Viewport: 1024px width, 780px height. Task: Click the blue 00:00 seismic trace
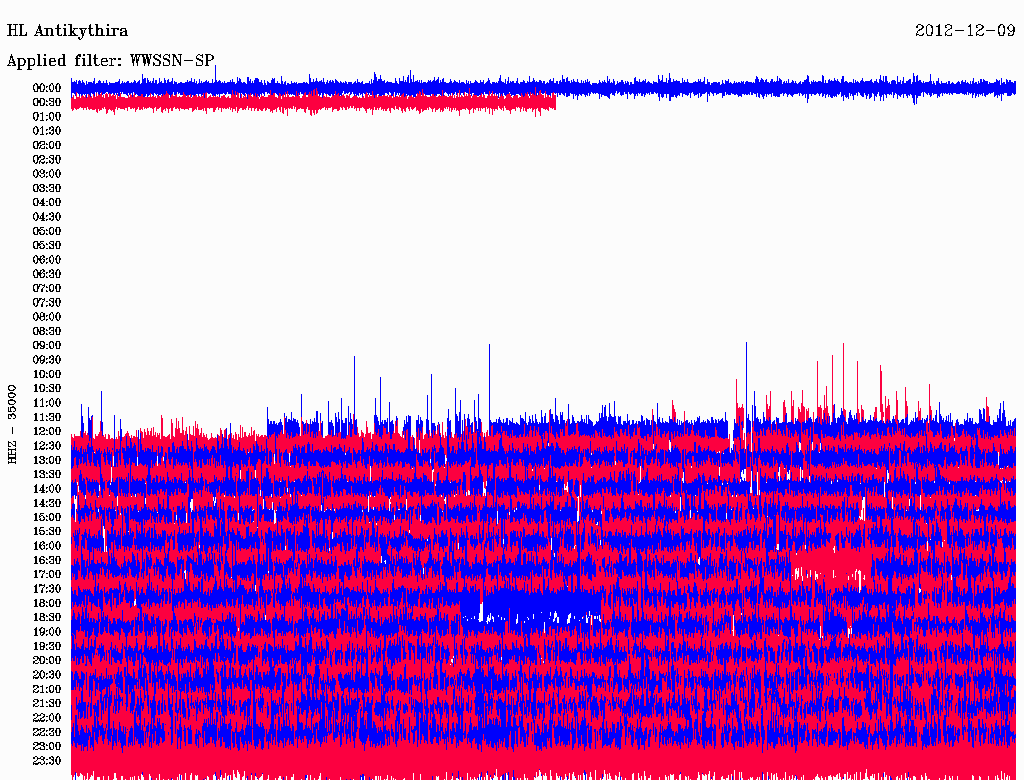[543, 88]
